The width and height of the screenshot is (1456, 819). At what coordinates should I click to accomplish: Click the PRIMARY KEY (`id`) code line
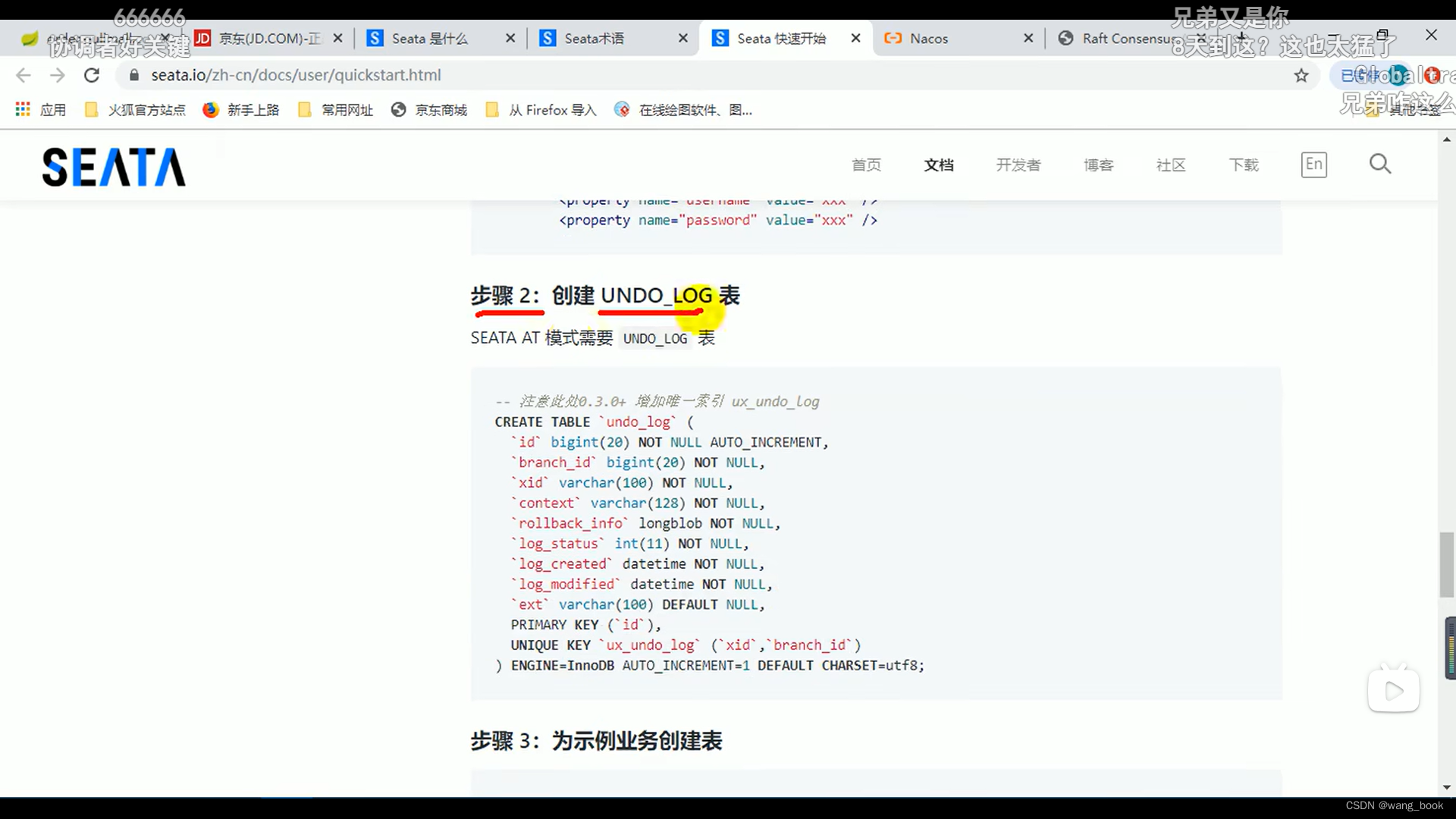point(586,625)
